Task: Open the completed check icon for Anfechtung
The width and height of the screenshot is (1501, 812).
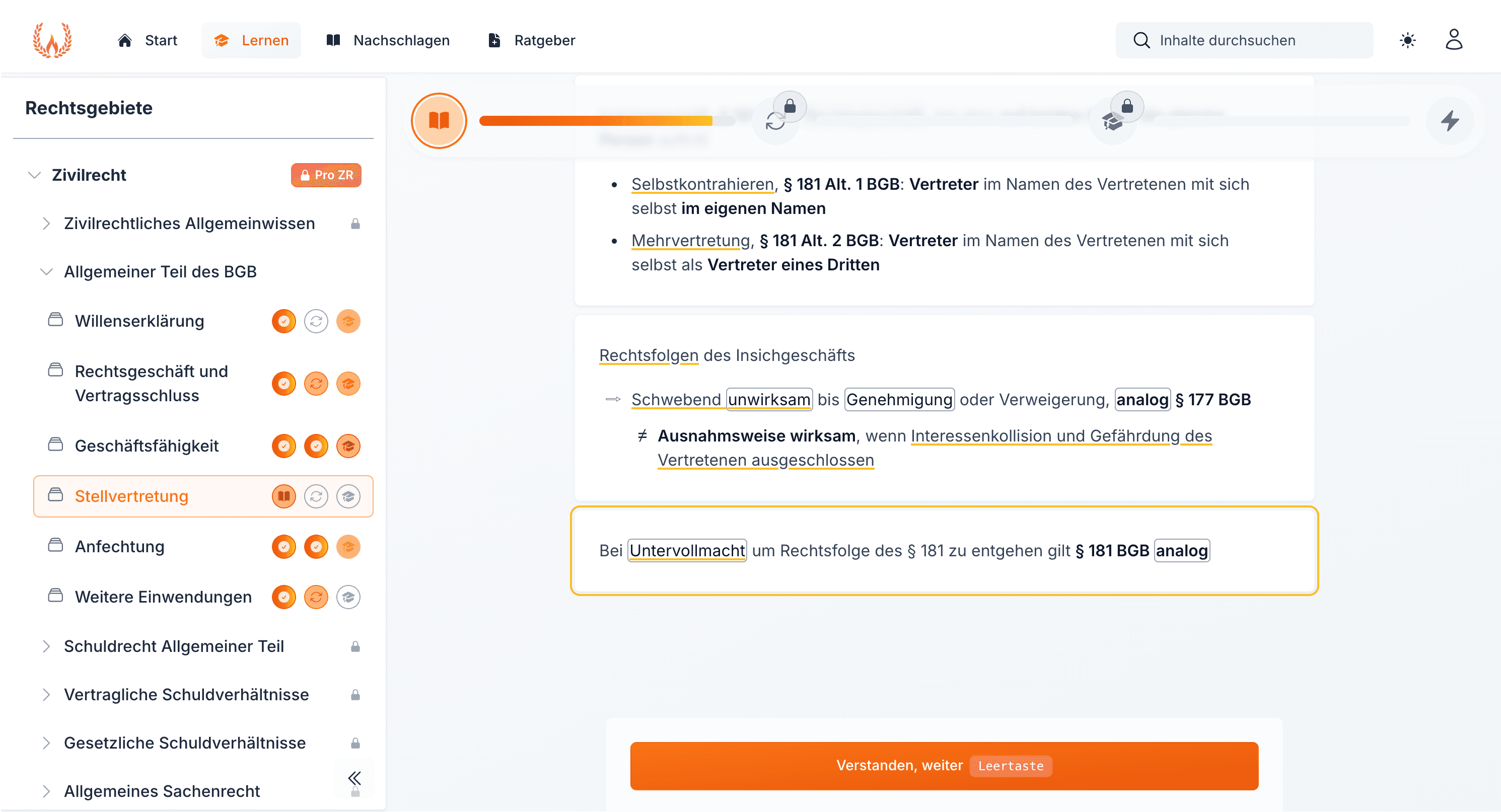Action: (x=284, y=546)
